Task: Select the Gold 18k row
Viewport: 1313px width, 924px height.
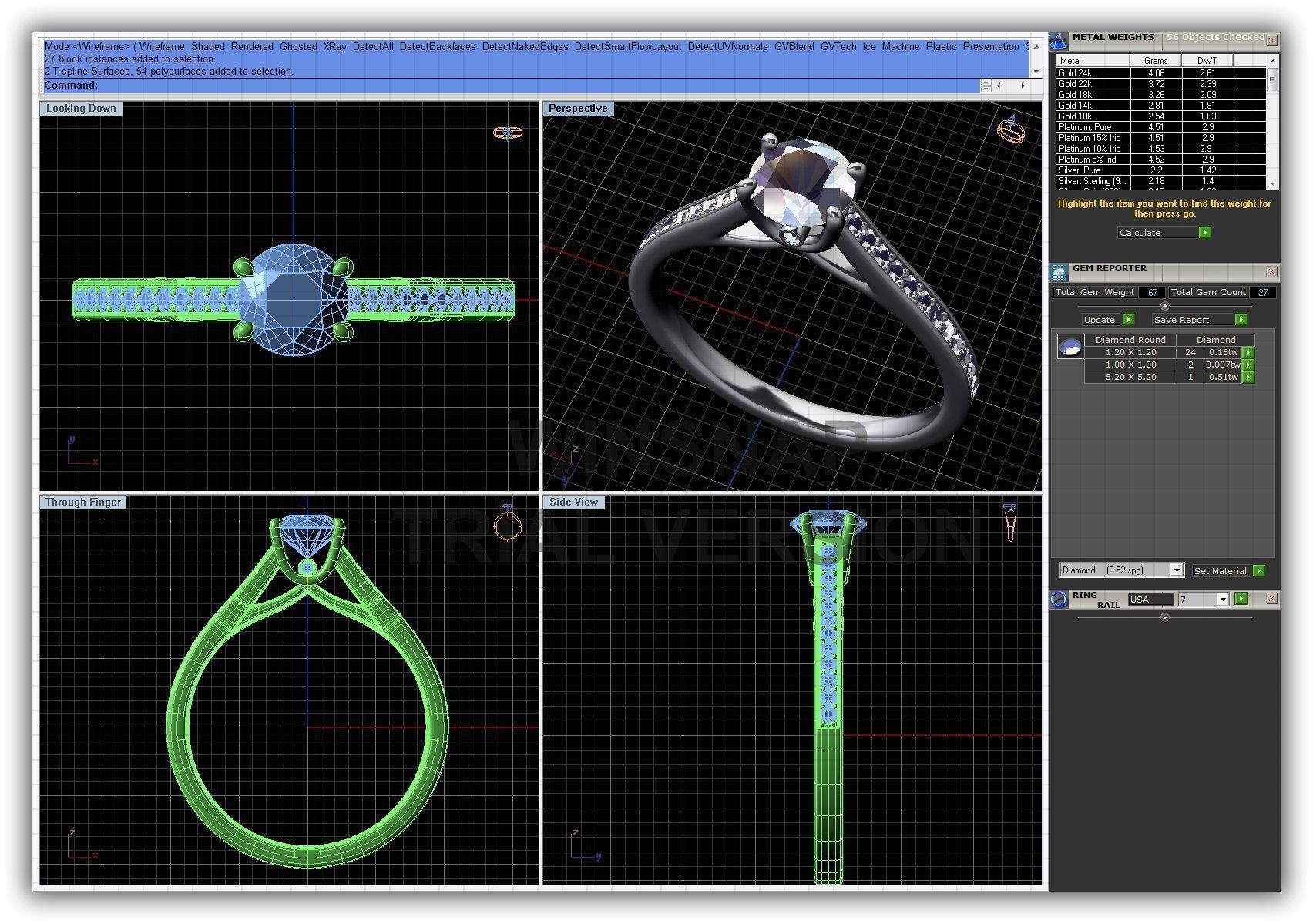Action: pos(1160,95)
